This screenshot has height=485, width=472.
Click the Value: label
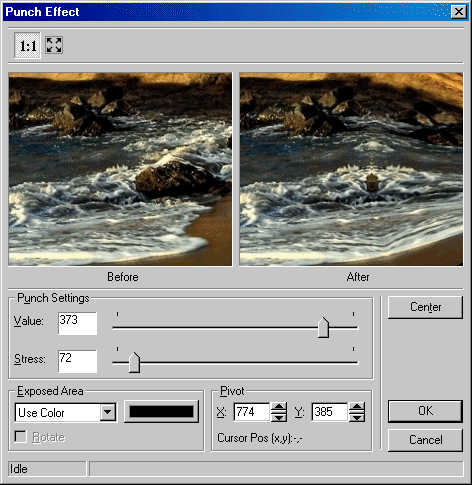pyautogui.click(x=29, y=321)
